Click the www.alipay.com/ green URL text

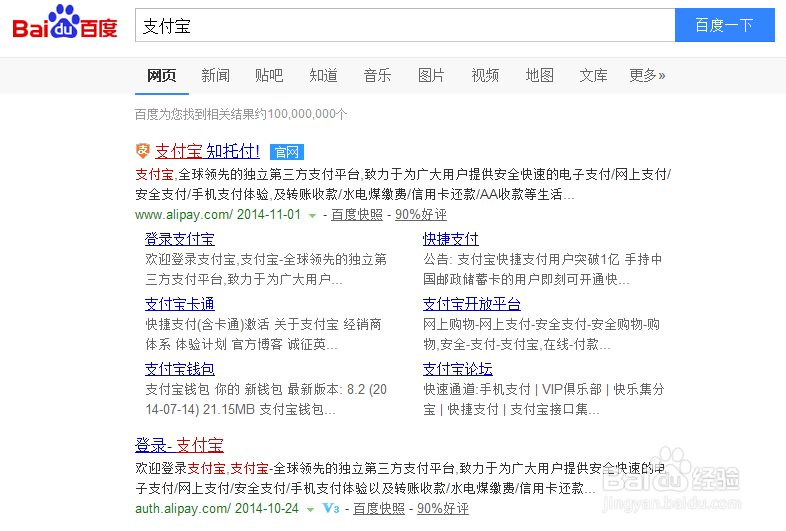coord(184,215)
